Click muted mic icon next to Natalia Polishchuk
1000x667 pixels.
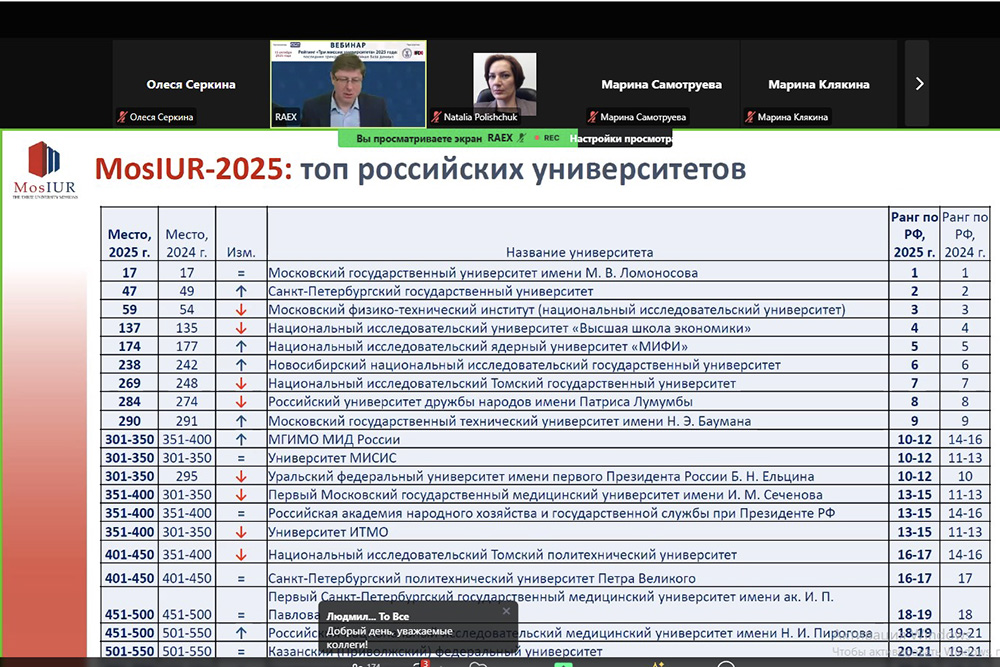click(x=437, y=118)
